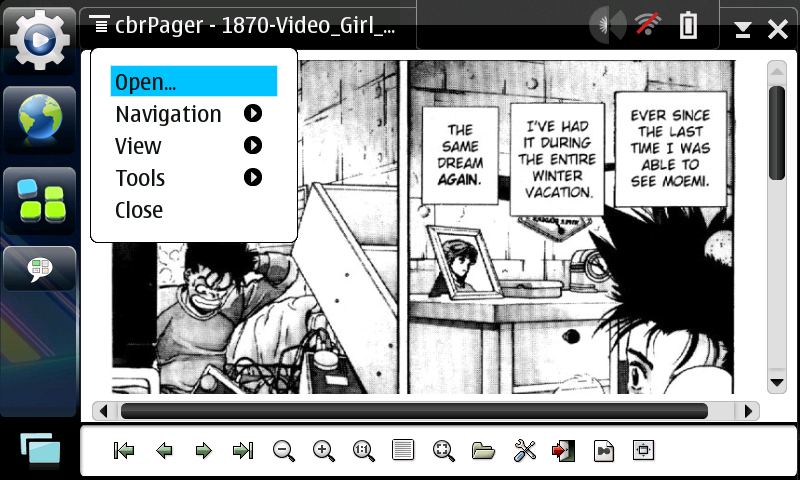800x480 pixels.
Task: Click the cbrPager application title menu
Action: (242, 24)
